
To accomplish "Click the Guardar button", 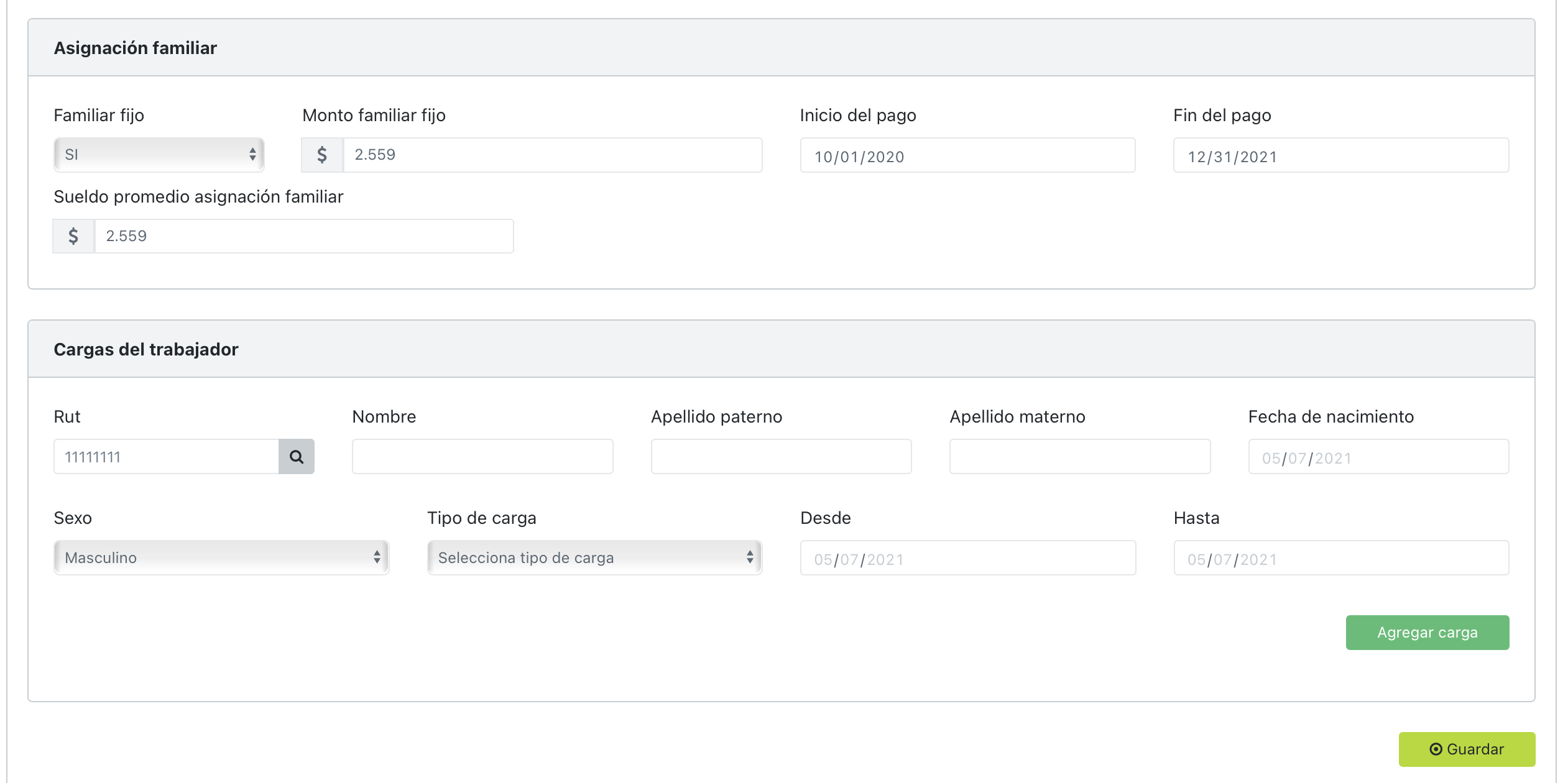I will [x=1466, y=749].
